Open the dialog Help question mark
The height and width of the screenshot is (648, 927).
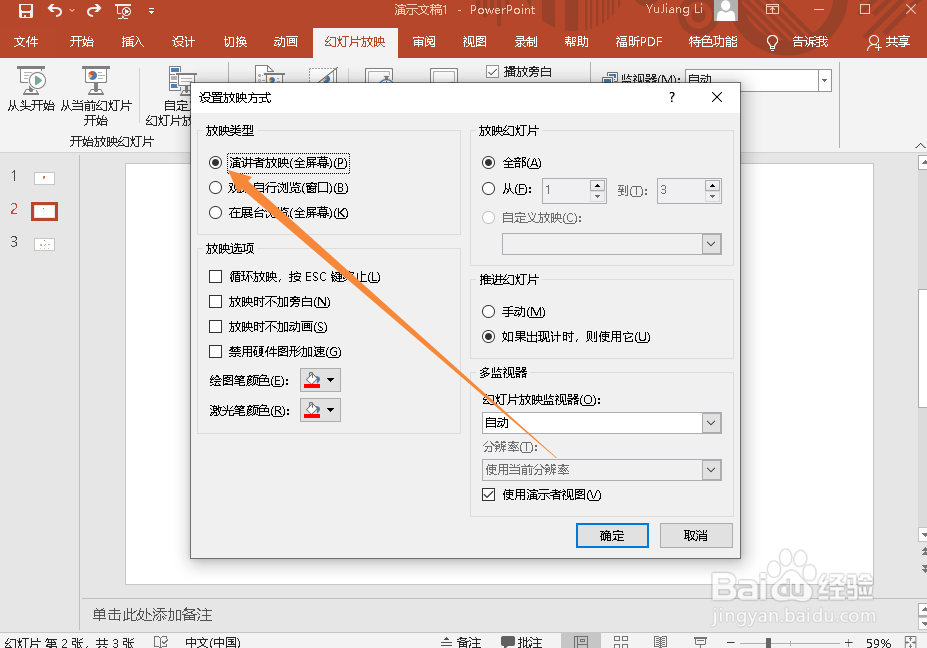coord(672,98)
